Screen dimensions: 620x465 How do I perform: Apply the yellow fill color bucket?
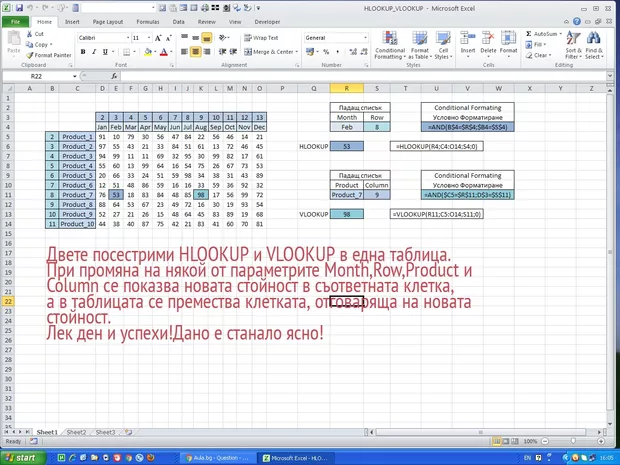[x=148, y=52]
